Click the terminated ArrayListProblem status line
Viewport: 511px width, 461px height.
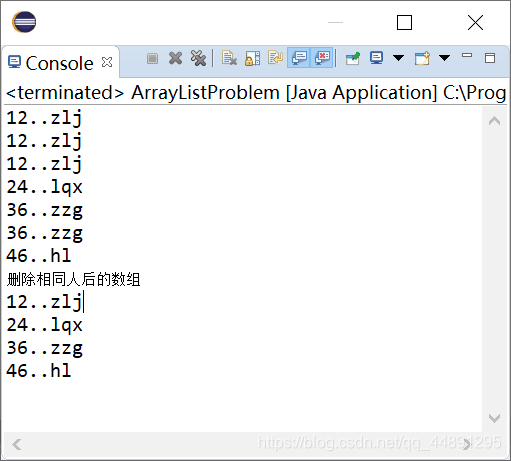click(256, 92)
